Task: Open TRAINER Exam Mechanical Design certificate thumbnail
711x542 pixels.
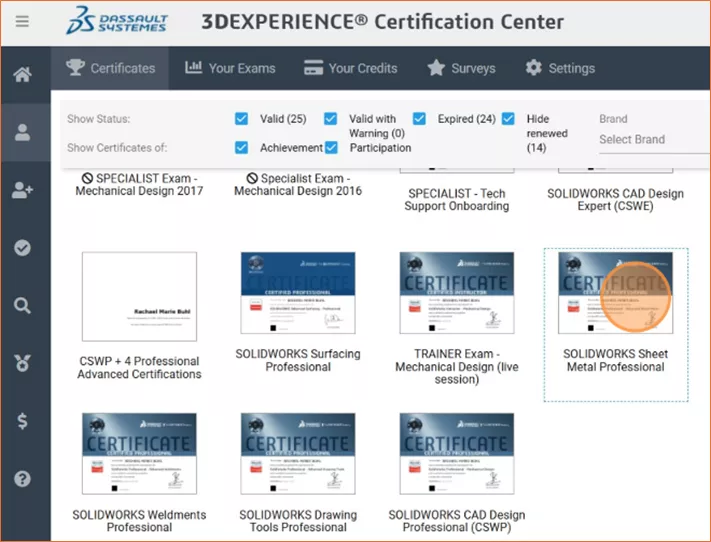Action: pyautogui.click(x=457, y=293)
